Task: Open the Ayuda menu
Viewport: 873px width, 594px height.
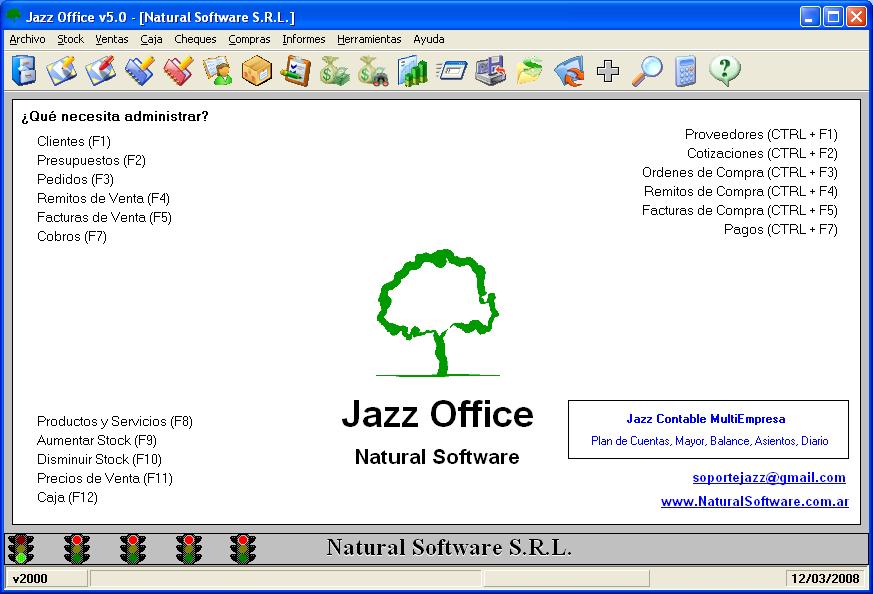Action: pos(429,40)
